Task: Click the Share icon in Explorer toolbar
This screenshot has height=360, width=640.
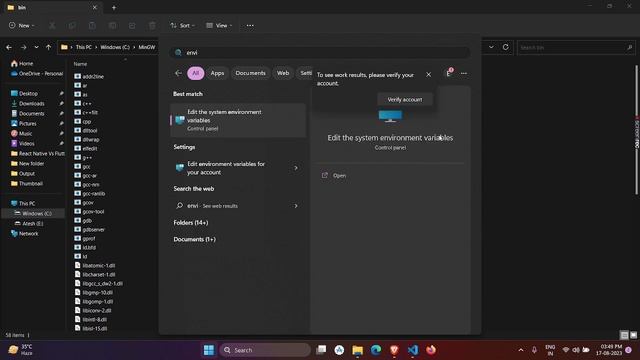Action: pyautogui.click(x=132, y=26)
